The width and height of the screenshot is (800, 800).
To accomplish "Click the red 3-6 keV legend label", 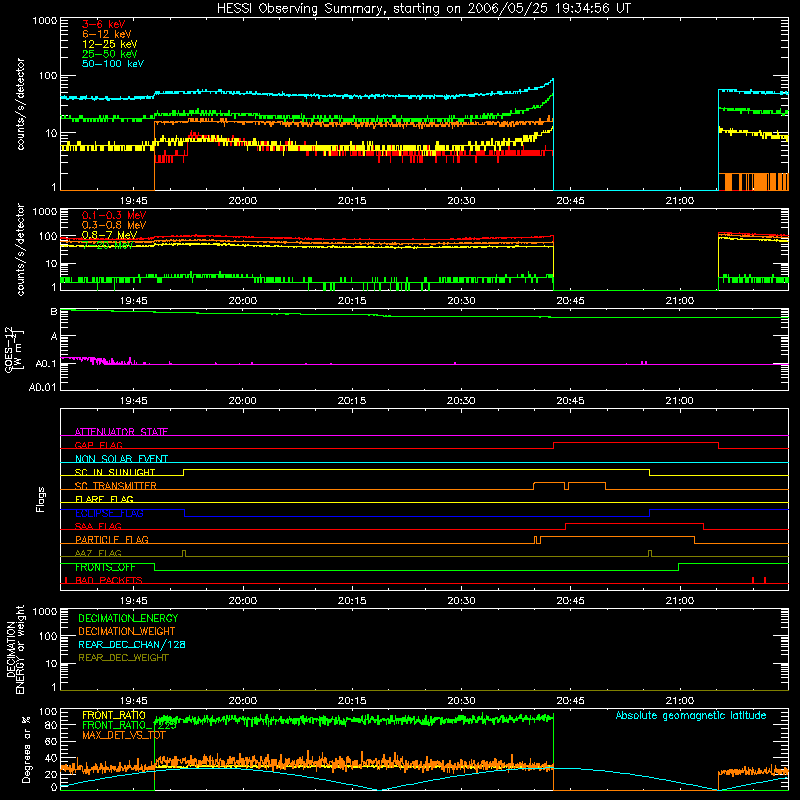I will coord(103,24).
